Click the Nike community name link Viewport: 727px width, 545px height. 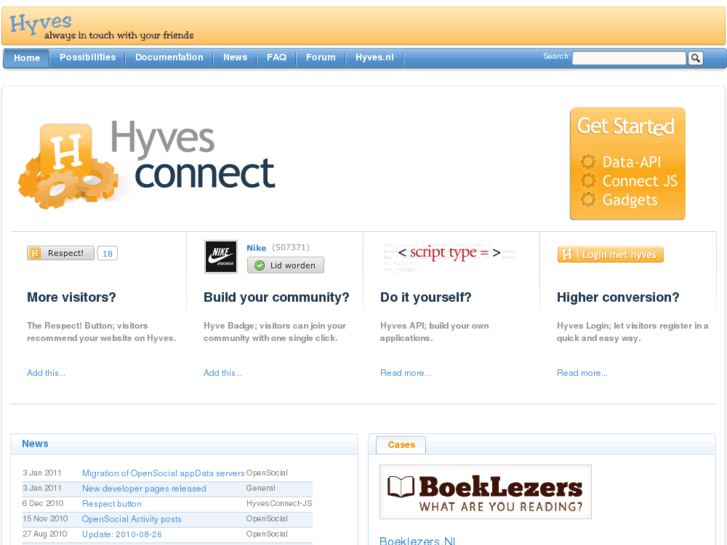[256, 248]
